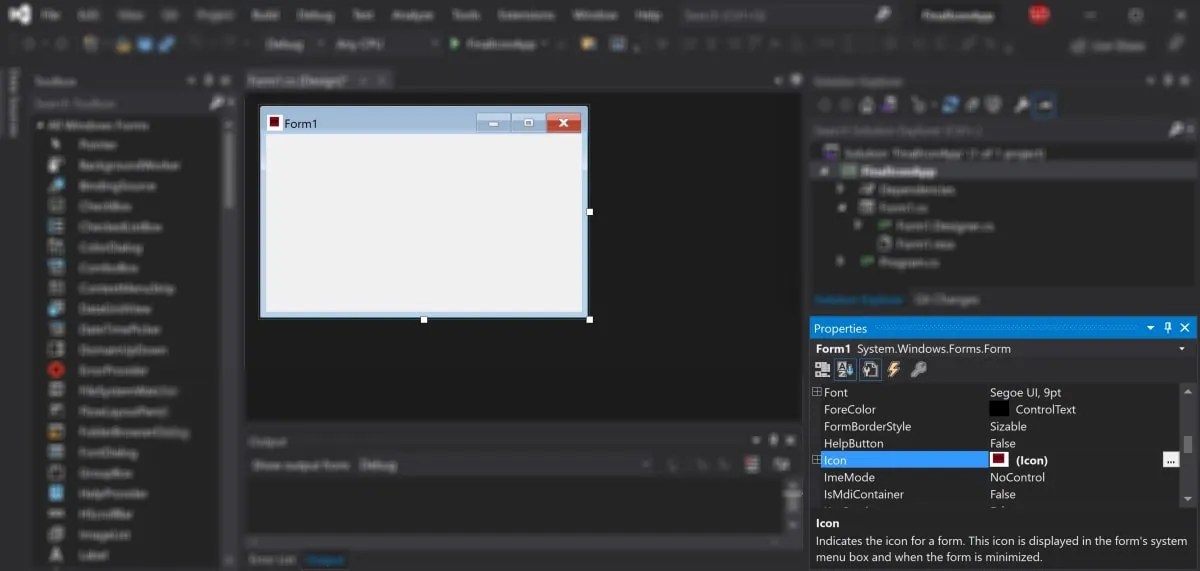The image size is (1200, 571).
Task: Click Properties scrollbar up arrow
Action: [x=1188, y=392]
